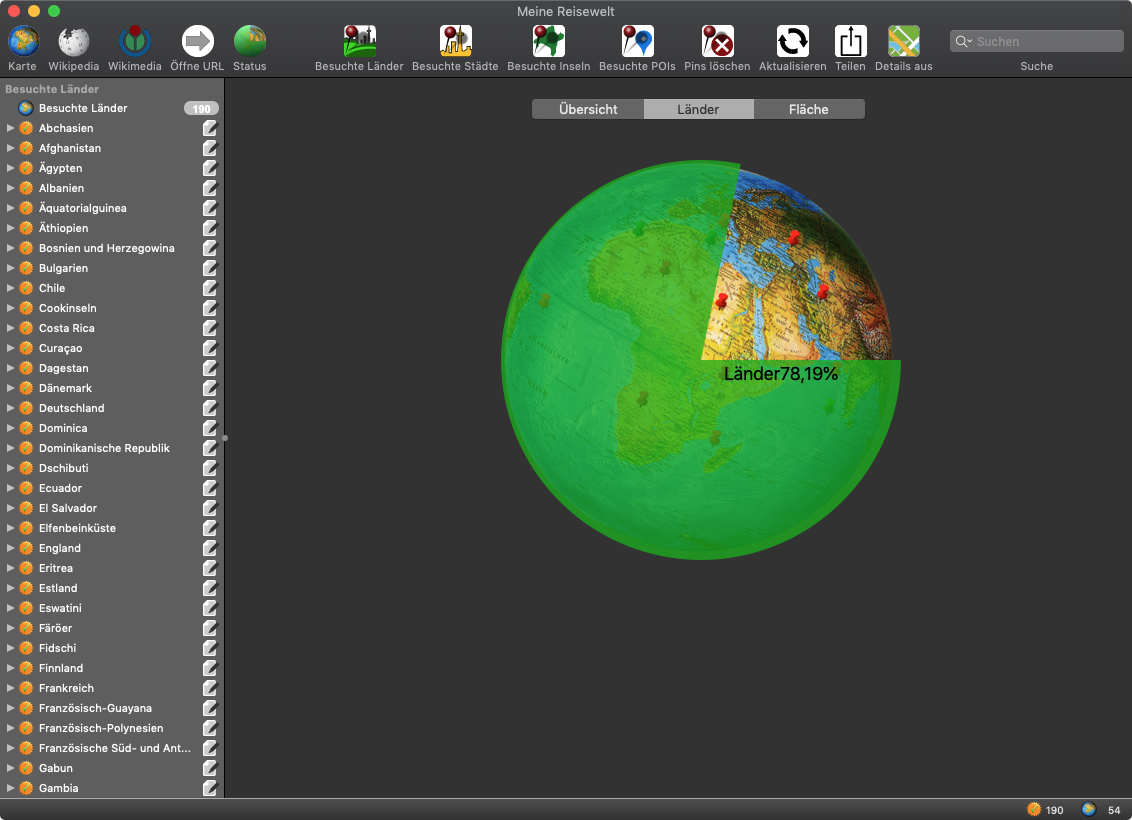Screen dimensions: 1132x820
Task: Toggle the Status toolbar button
Action: point(249,42)
